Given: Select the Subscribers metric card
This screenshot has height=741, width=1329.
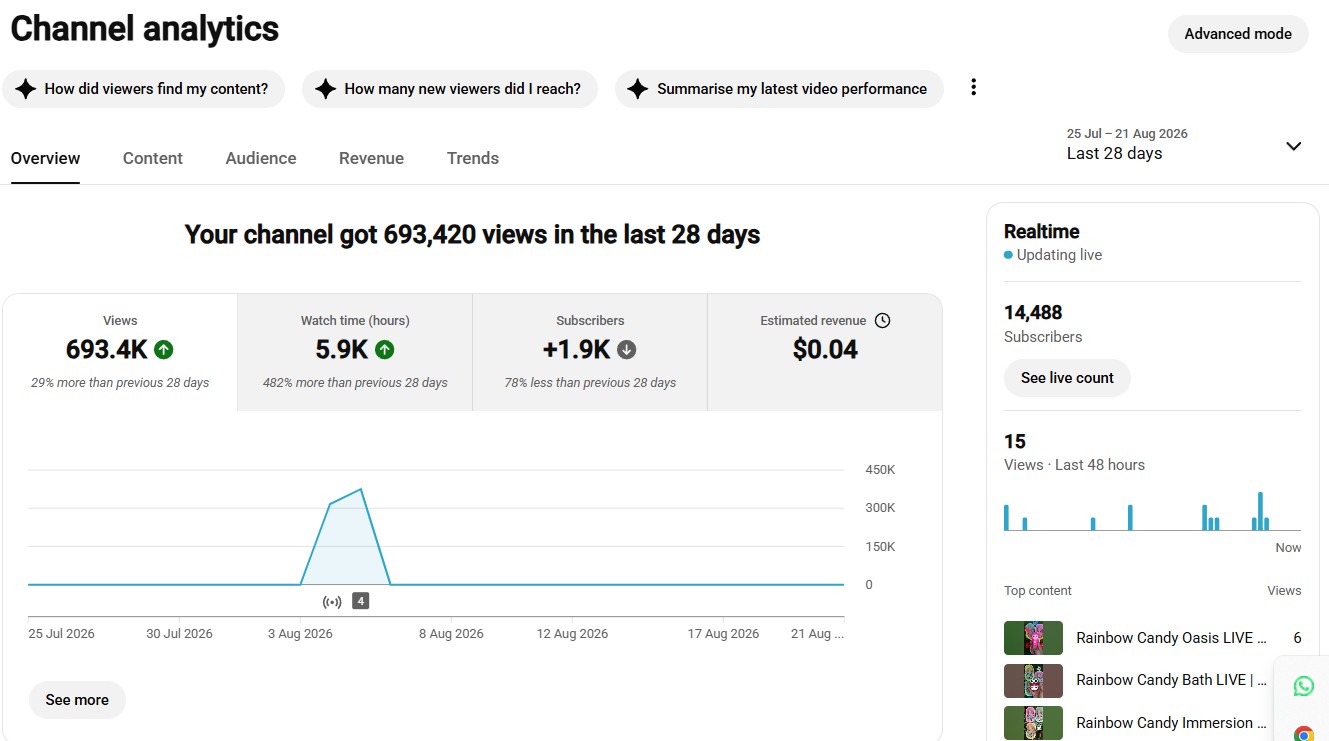Looking at the screenshot, I should pos(590,352).
